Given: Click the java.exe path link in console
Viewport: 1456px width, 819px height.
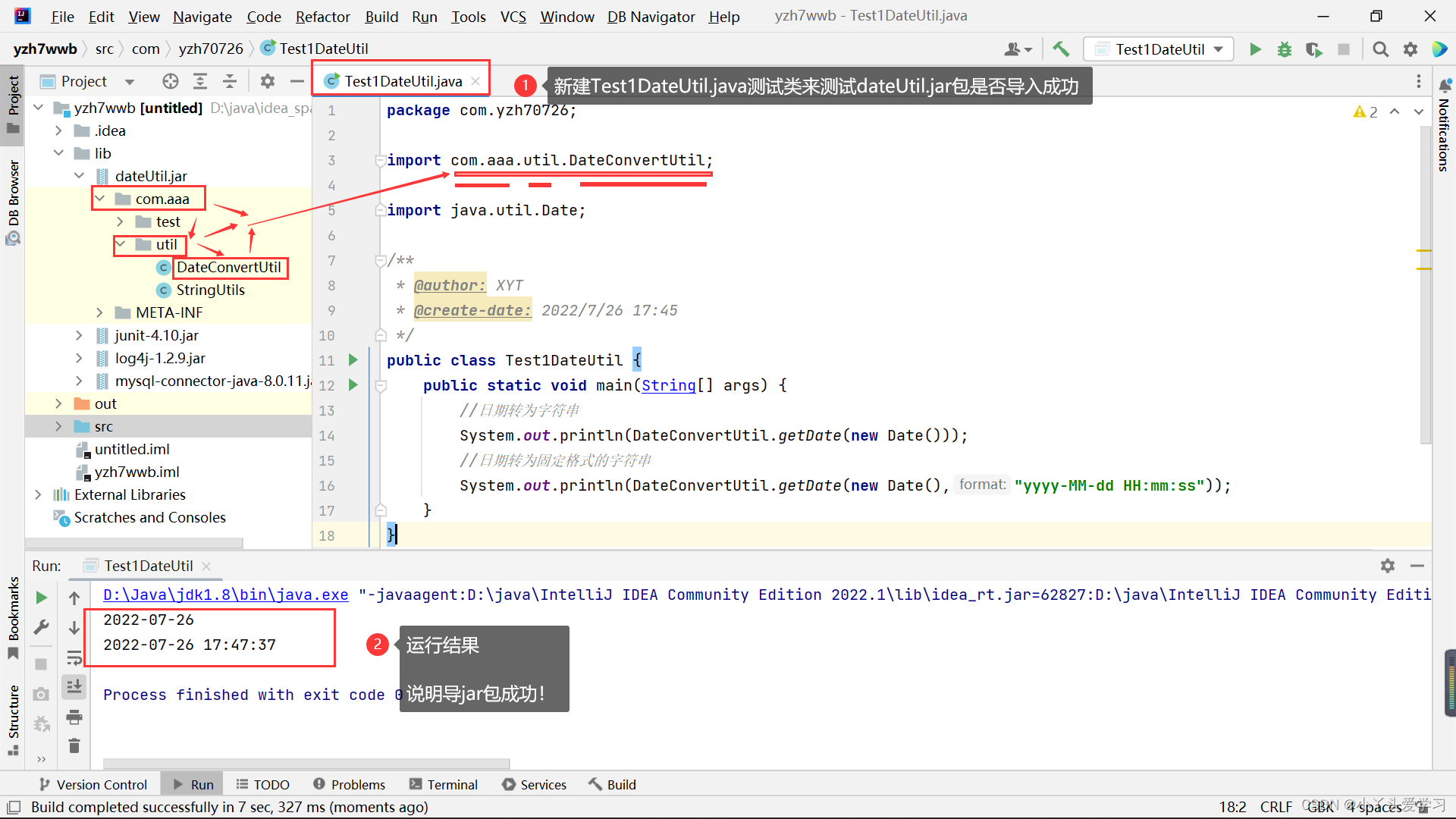Looking at the screenshot, I should 225,595.
